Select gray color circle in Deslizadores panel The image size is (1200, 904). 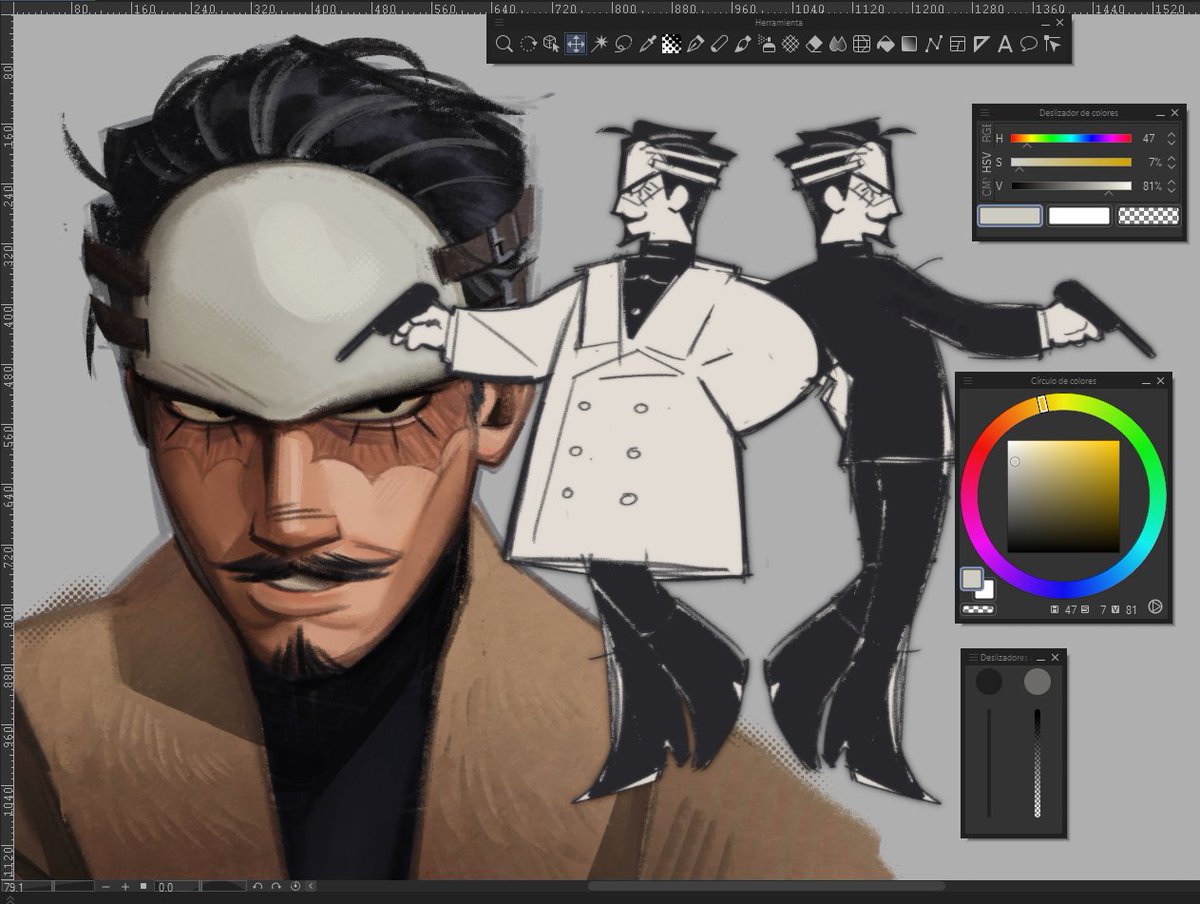(1038, 681)
